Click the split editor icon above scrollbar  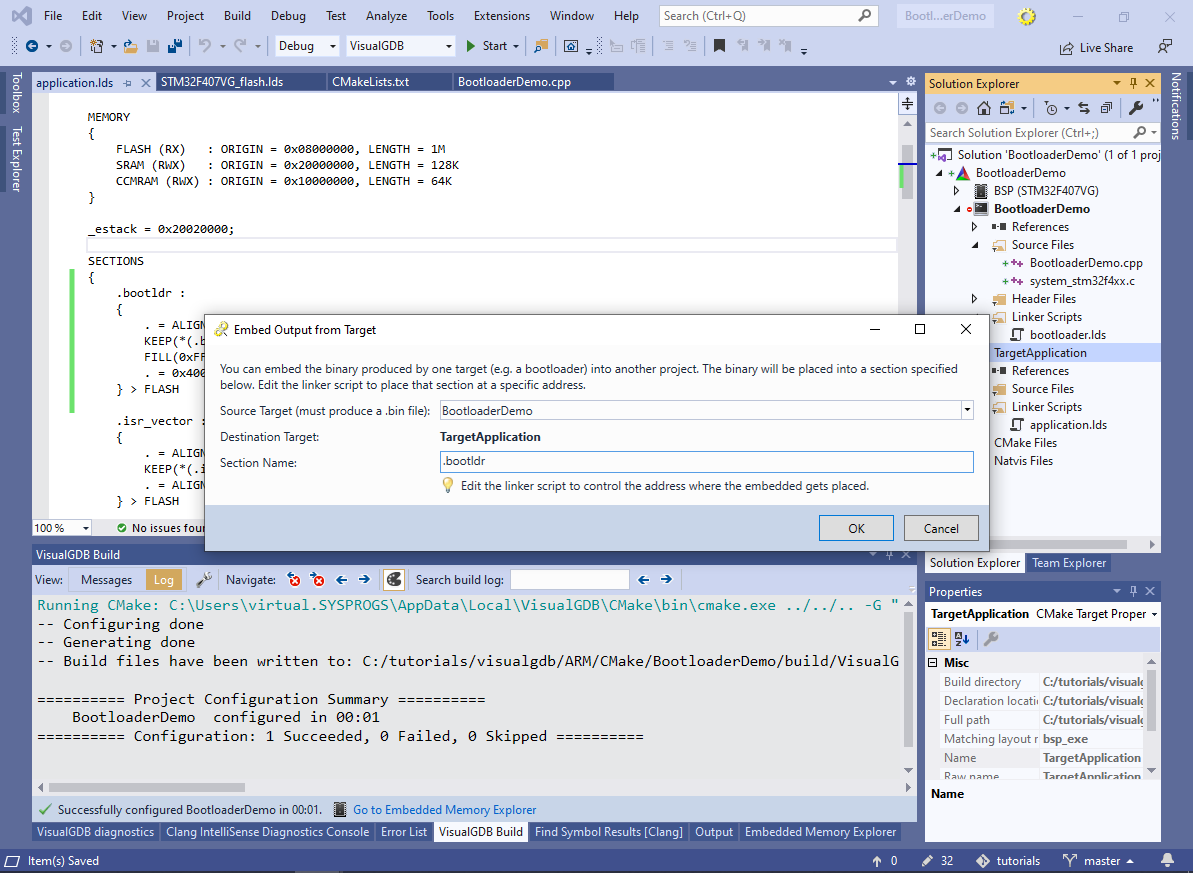click(x=908, y=104)
